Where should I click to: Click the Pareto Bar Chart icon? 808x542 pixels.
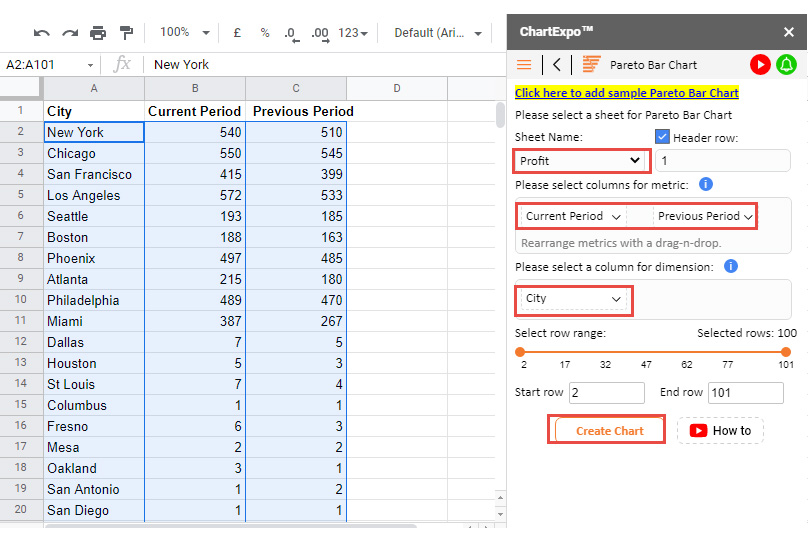pyautogui.click(x=591, y=64)
